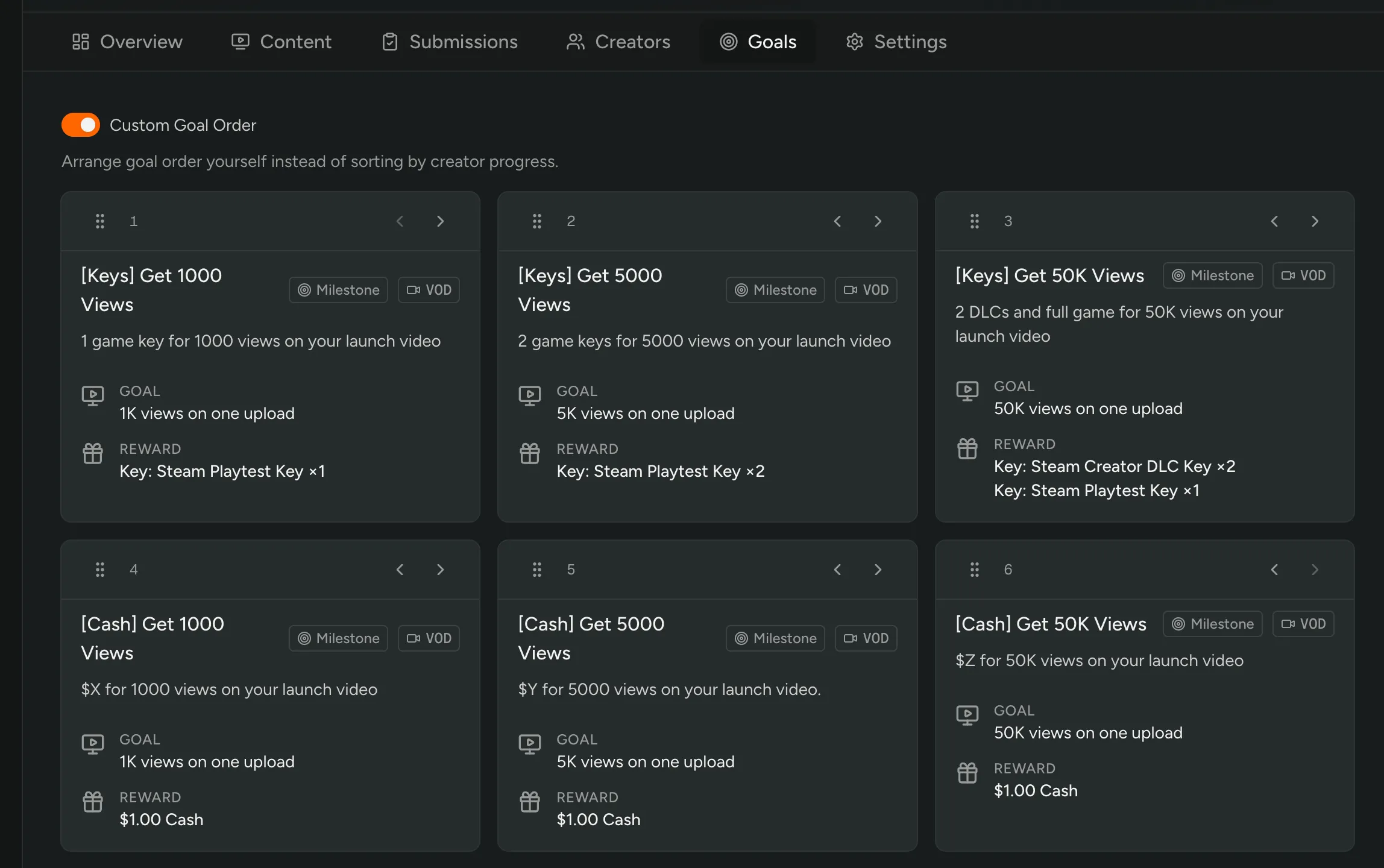1384x868 pixels.
Task: Click the Milestone badge on [Cash] Get 1000 Views
Action: tap(338, 638)
